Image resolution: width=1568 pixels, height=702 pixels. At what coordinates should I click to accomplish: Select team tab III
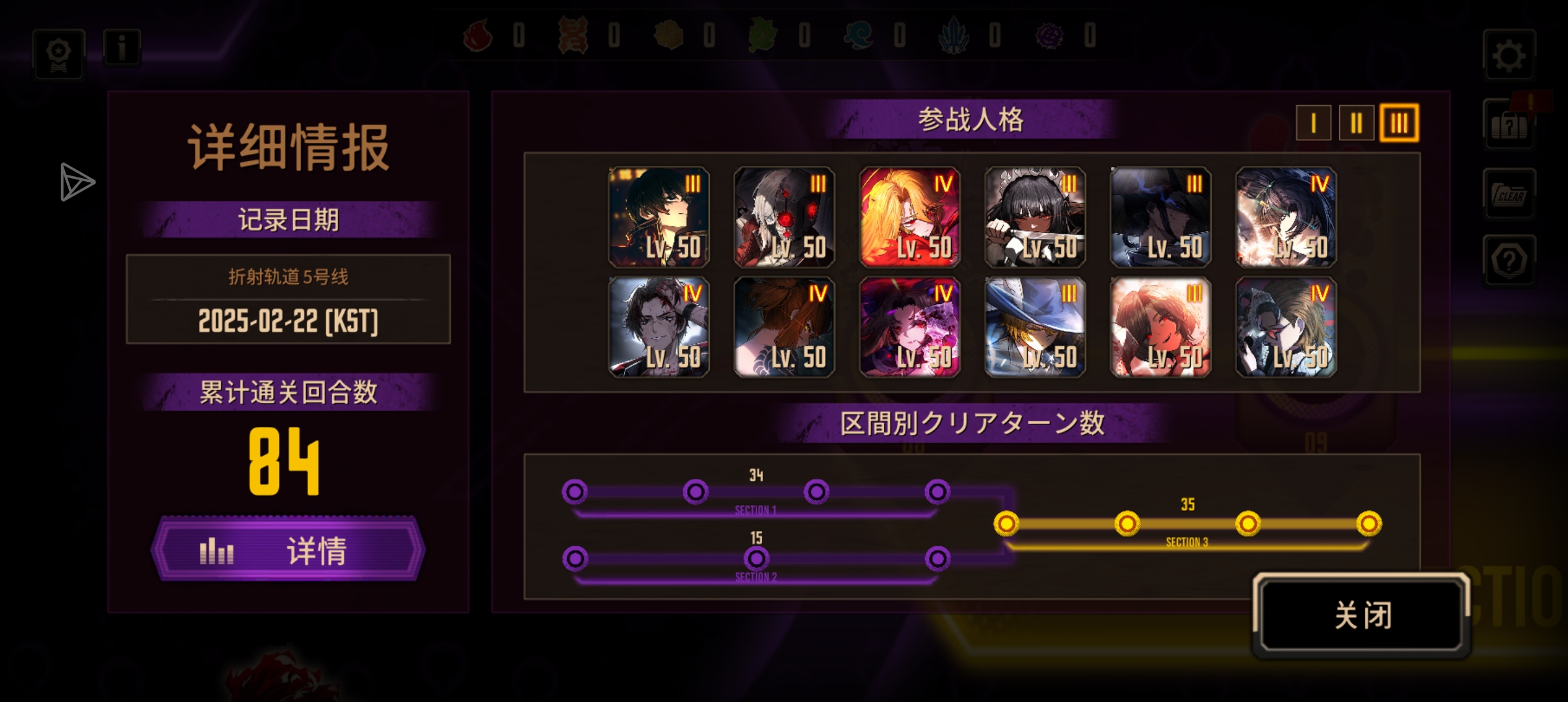coord(1400,122)
